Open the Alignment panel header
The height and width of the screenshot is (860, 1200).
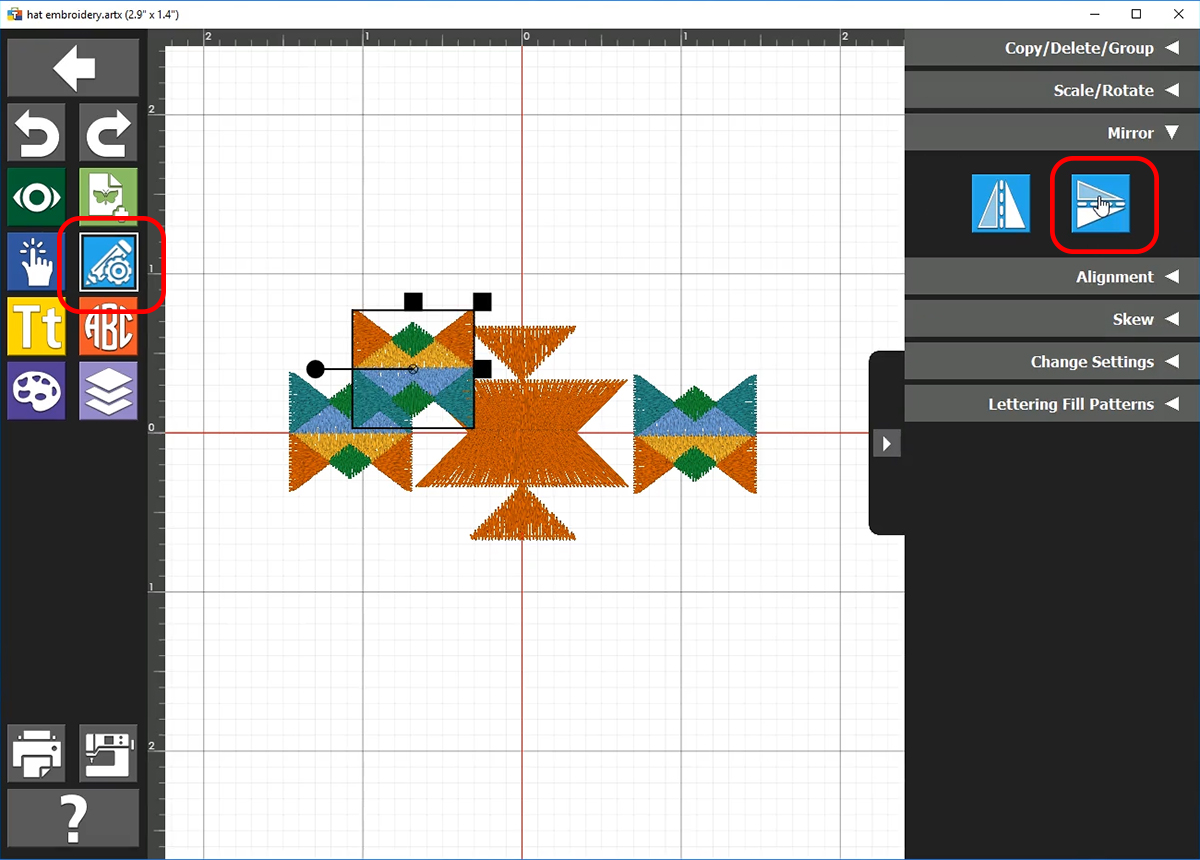coord(1052,277)
